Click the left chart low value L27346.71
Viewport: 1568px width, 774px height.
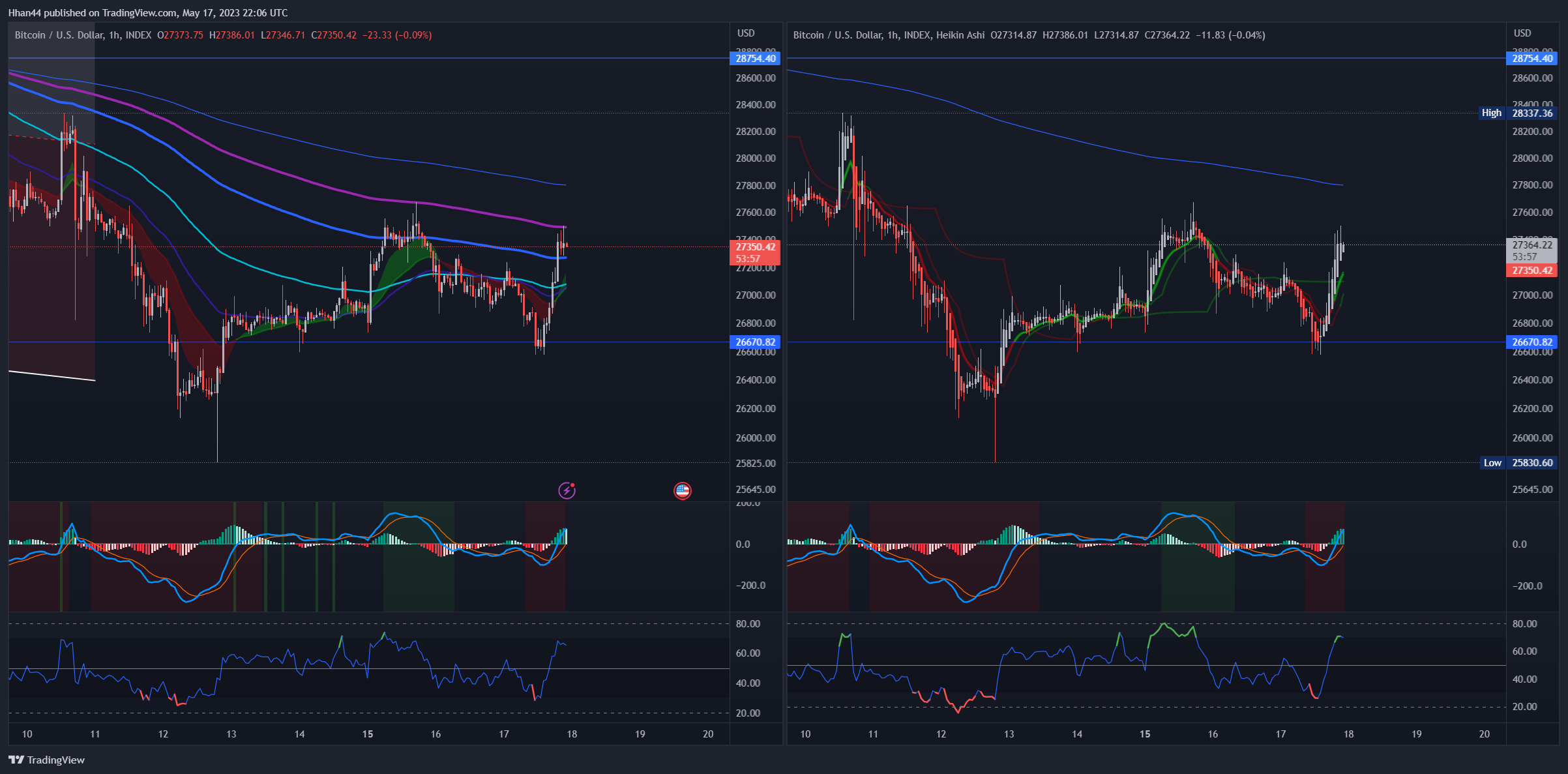pyautogui.click(x=283, y=35)
